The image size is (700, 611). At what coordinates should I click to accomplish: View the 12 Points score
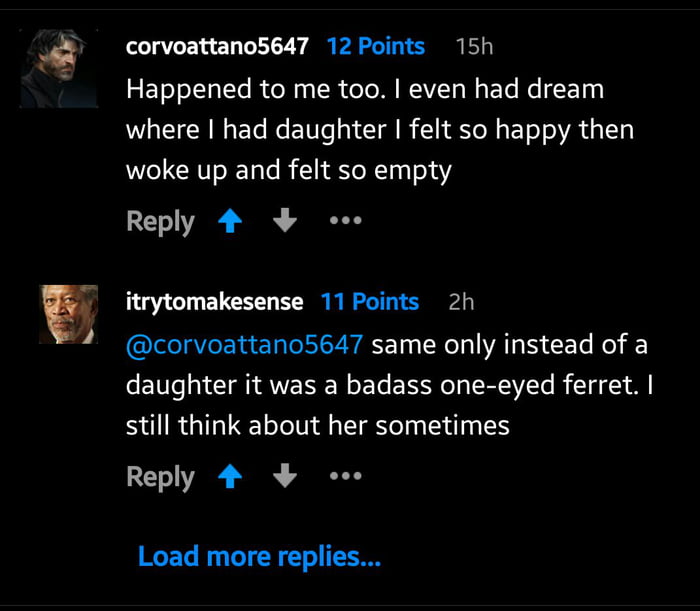pos(376,46)
